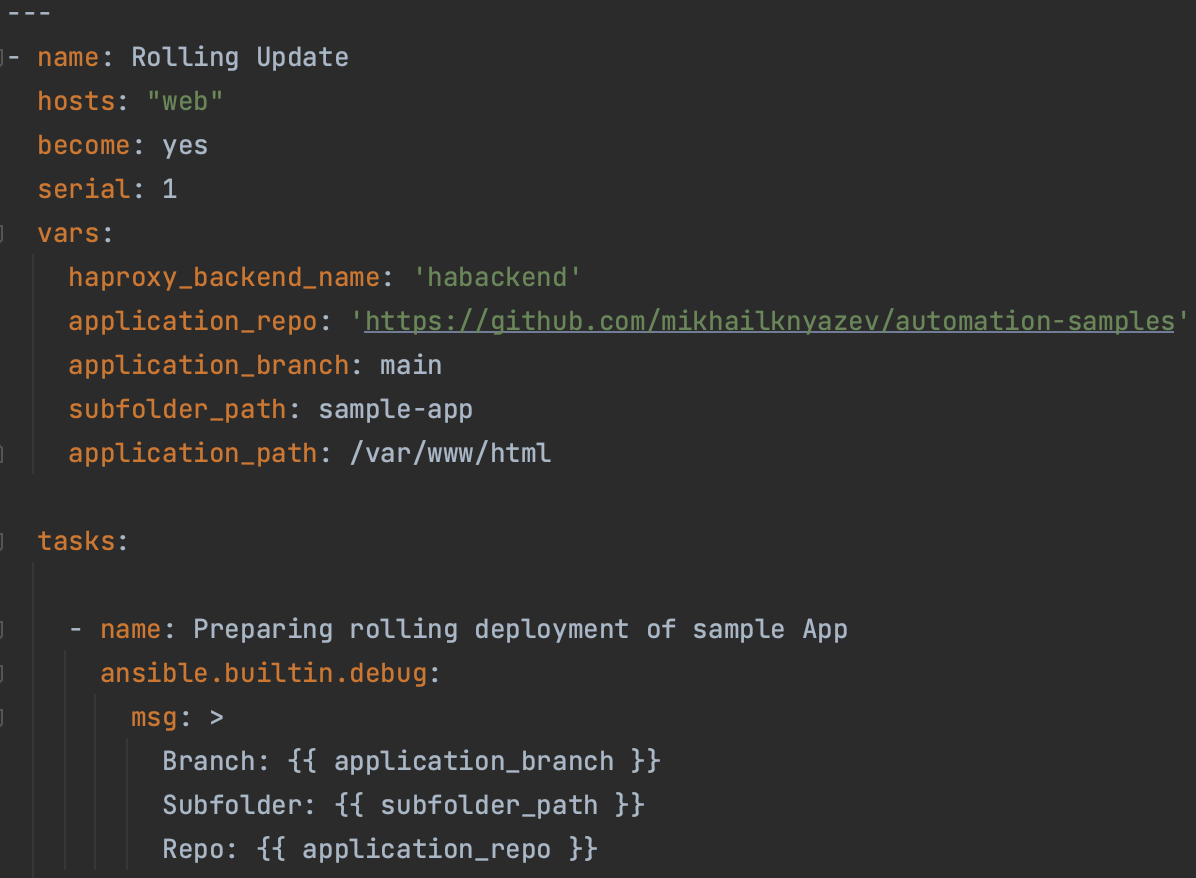The height and width of the screenshot is (878, 1196).
Task: Place cursor on sample-app value
Action: point(395,409)
